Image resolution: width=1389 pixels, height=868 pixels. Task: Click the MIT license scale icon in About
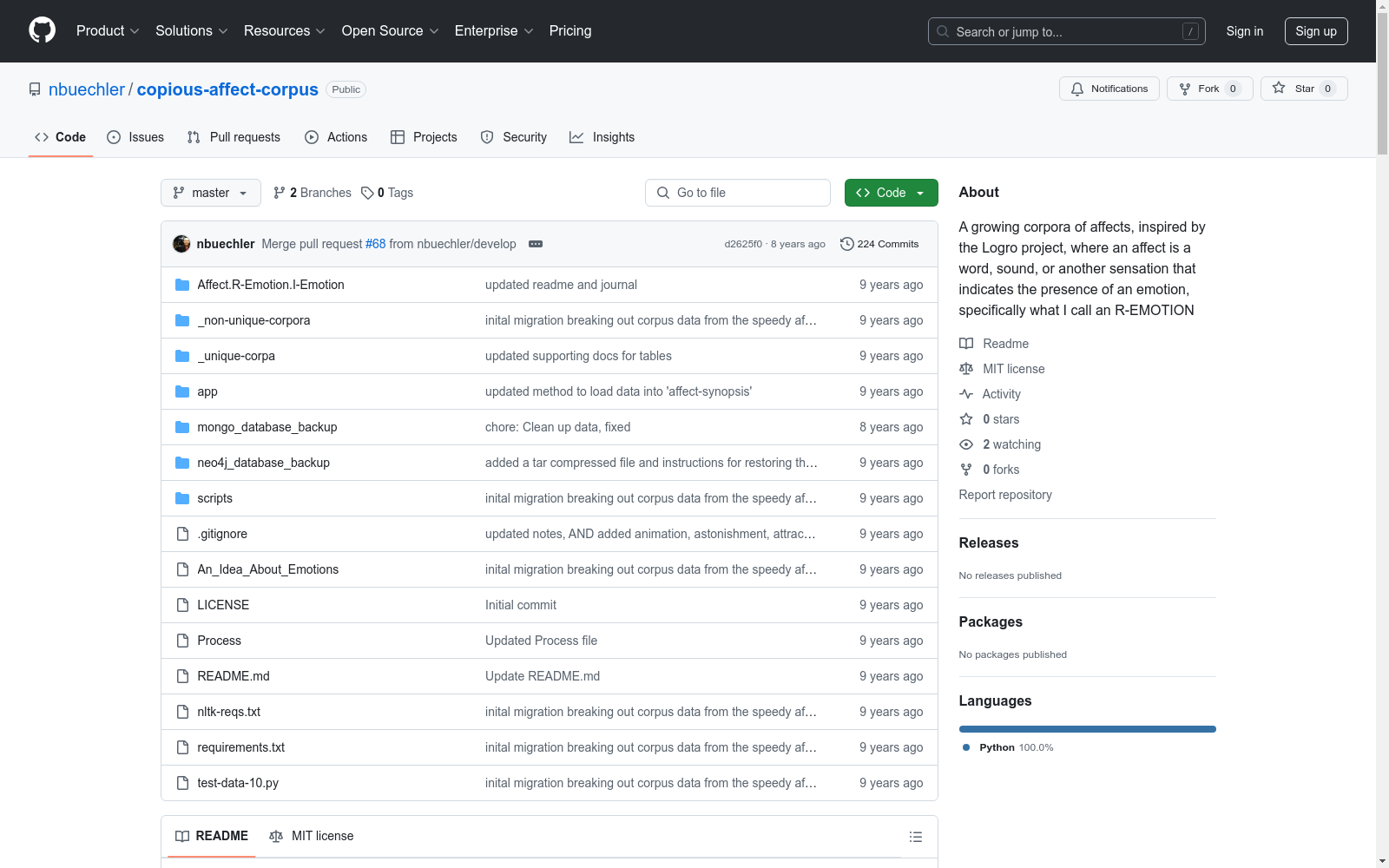966,369
